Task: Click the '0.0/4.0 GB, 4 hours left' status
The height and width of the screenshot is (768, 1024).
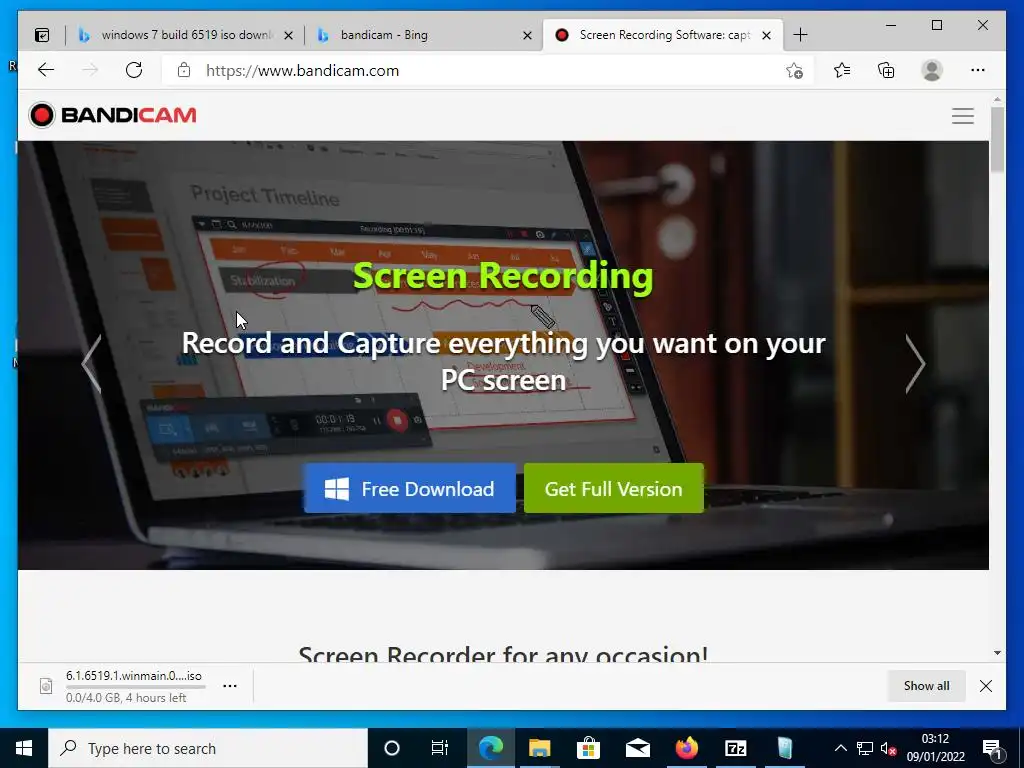Action: 126,698
